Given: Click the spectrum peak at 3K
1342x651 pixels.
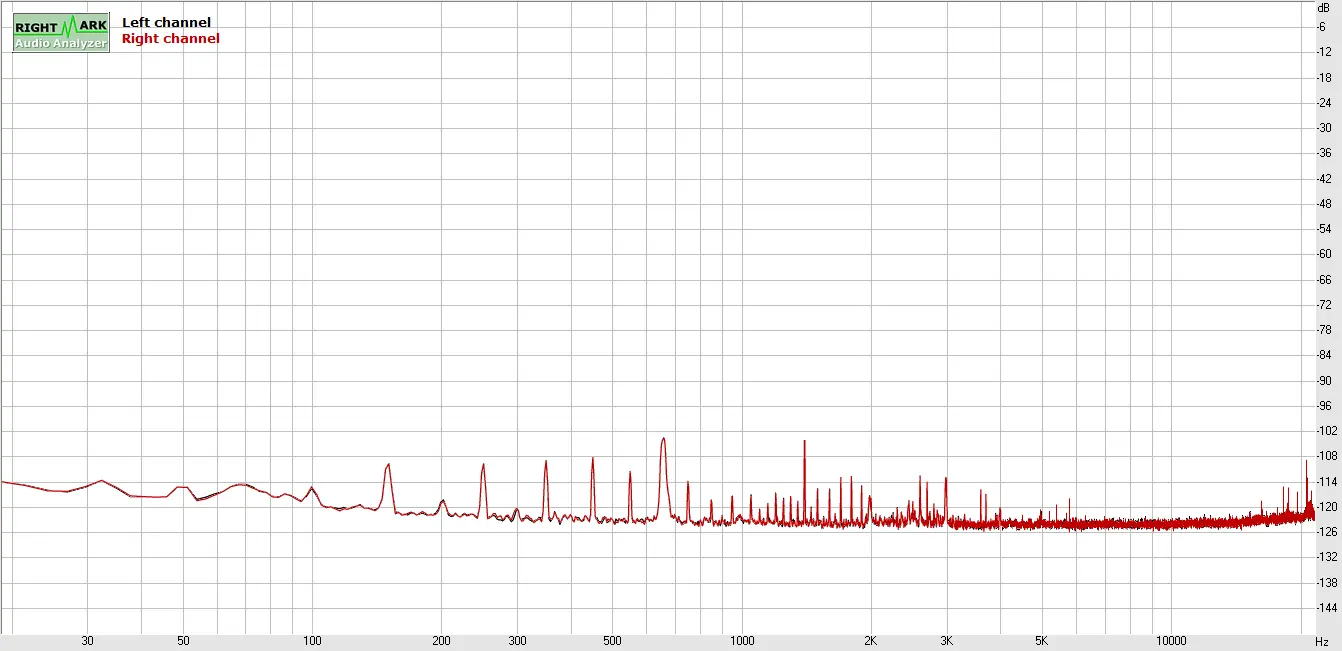Looking at the screenshot, I should pyautogui.click(x=946, y=481).
